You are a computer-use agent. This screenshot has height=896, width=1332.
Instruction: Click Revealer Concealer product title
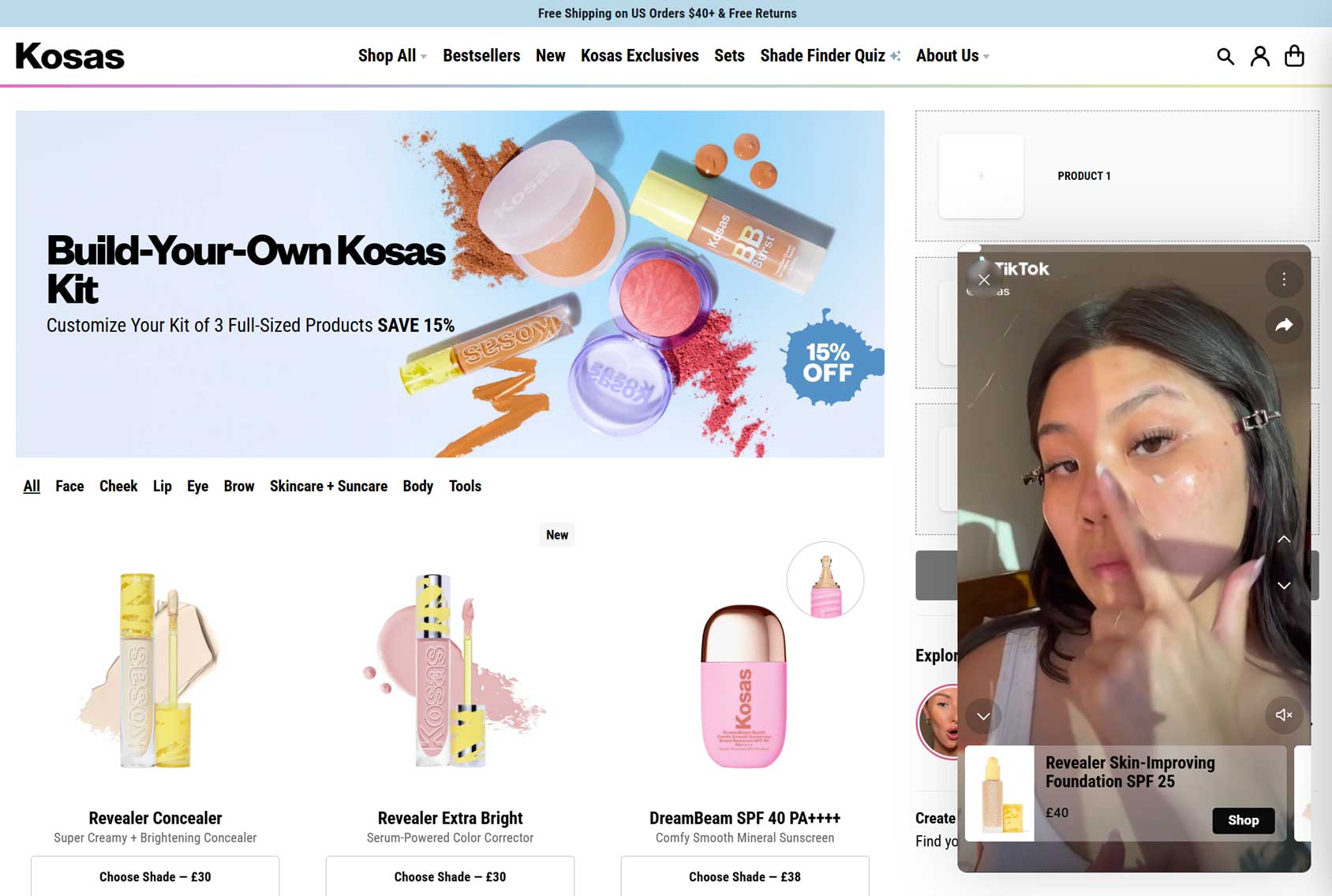tap(155, 818)
